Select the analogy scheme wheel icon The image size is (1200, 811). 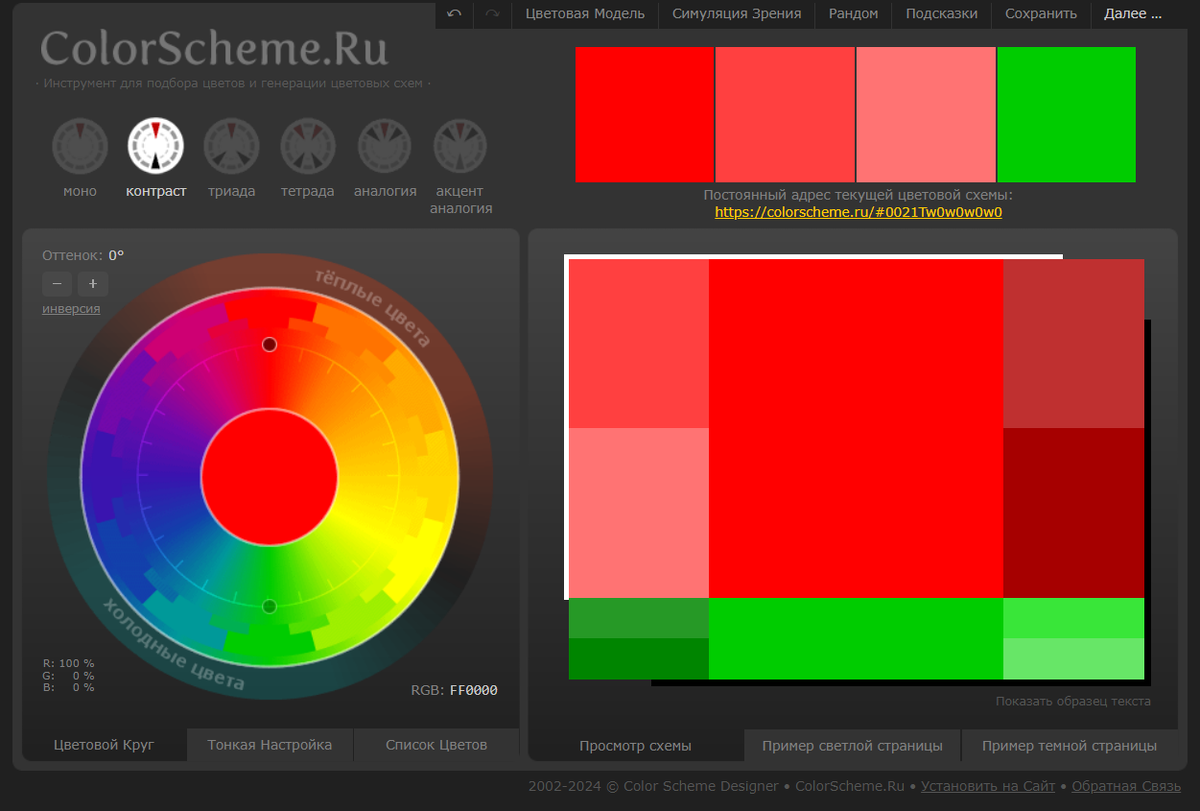point(385,146)
